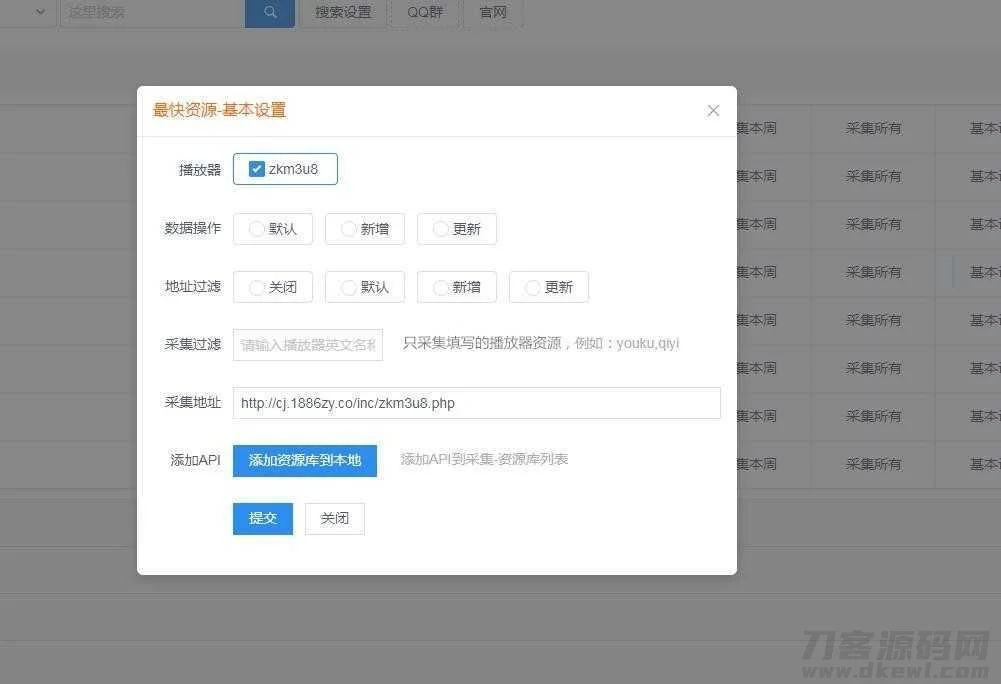
Task: Submit settings with the 提交 button
Action: click(262, 518)
